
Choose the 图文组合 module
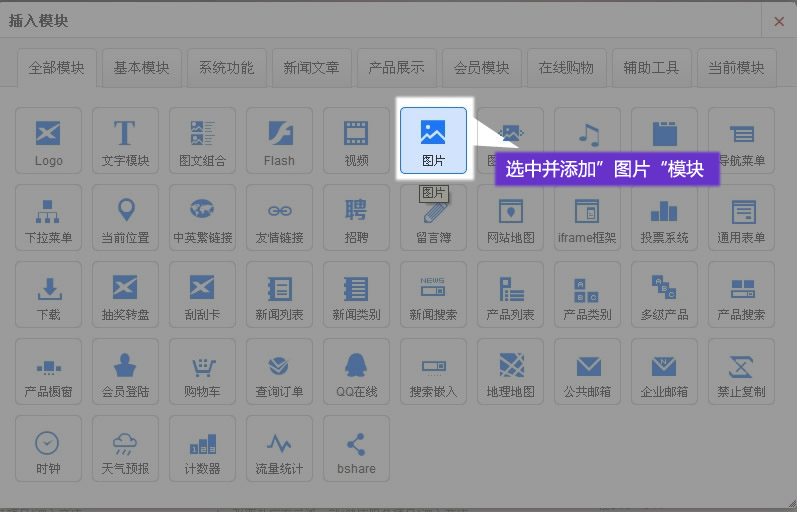202,140
